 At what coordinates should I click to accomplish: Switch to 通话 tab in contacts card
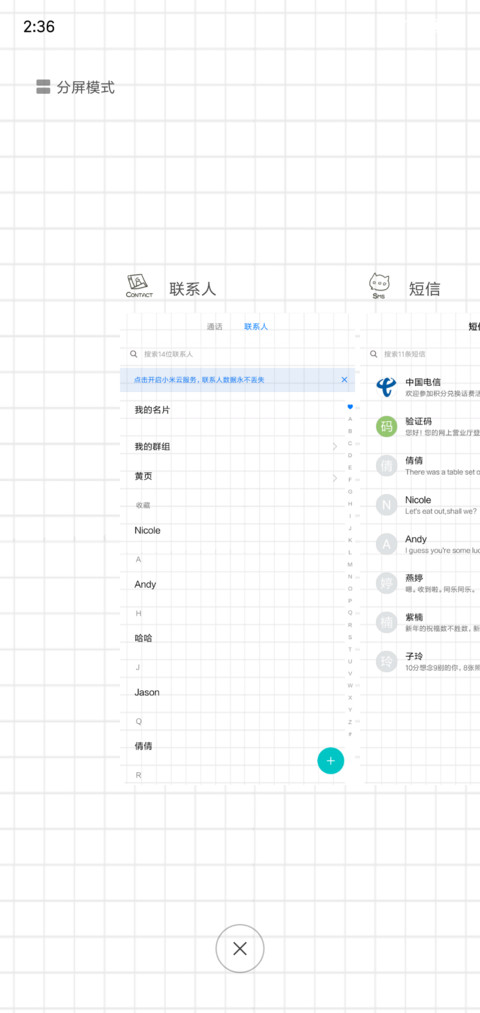tap(214, 327)
